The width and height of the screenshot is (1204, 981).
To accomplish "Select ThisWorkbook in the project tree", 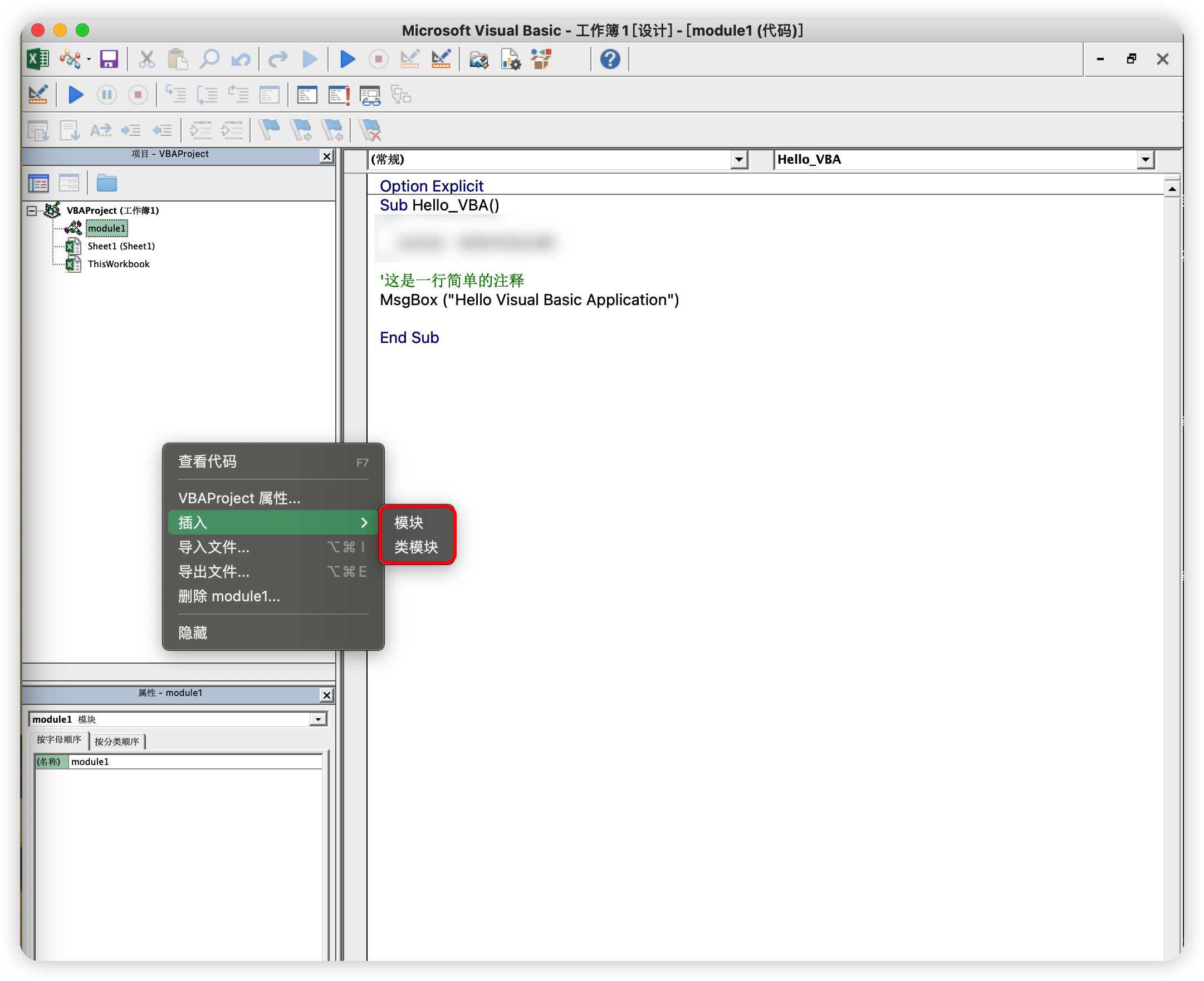I will 119,264.
